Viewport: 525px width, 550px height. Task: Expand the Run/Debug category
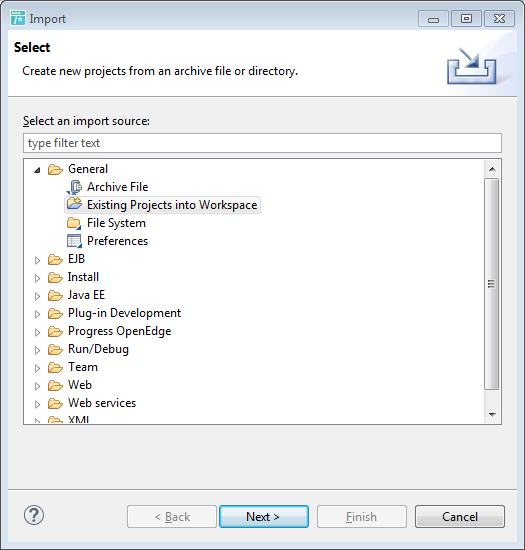click(37, 350)
